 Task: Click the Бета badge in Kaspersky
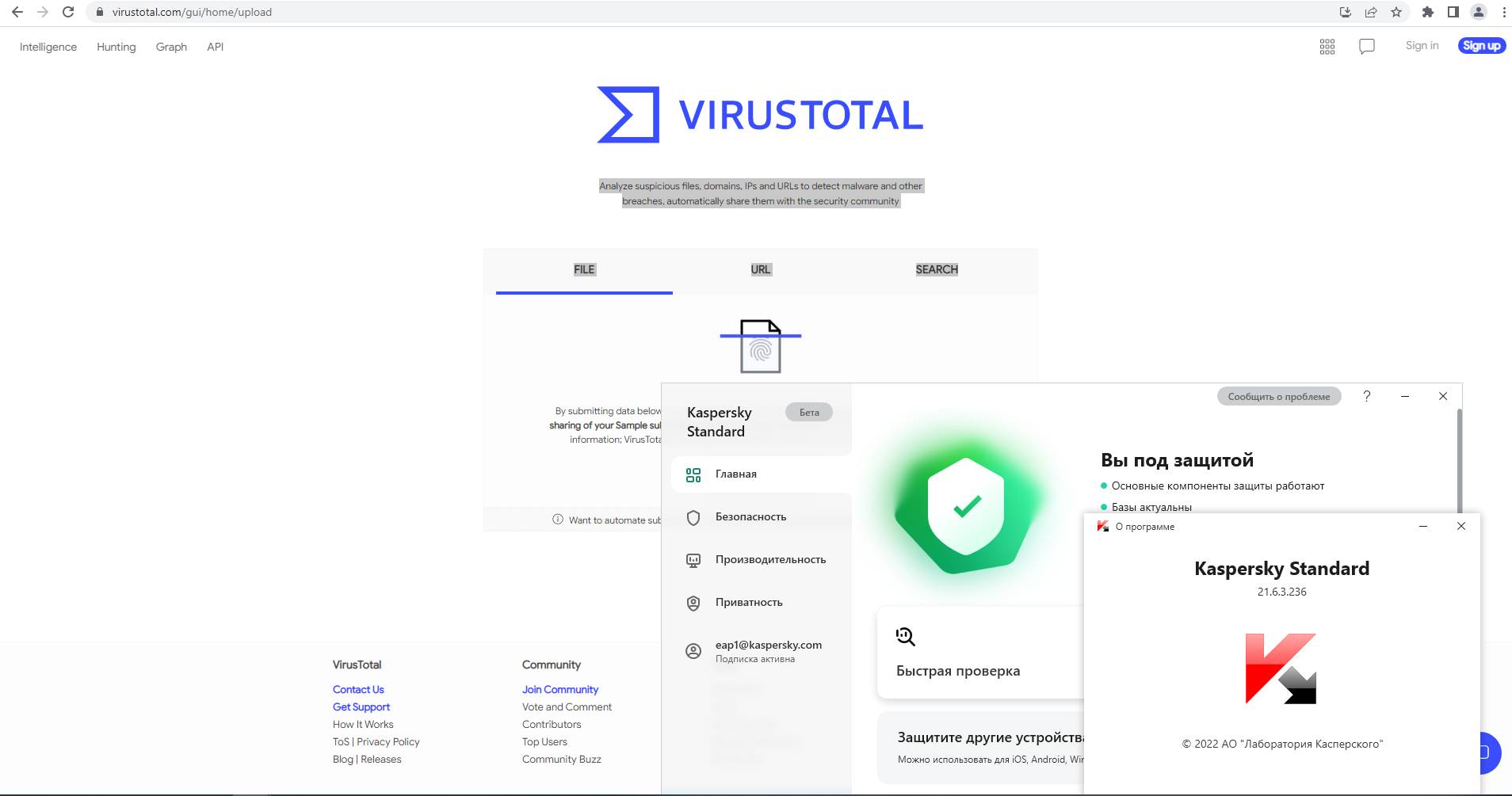pos(809,412)
